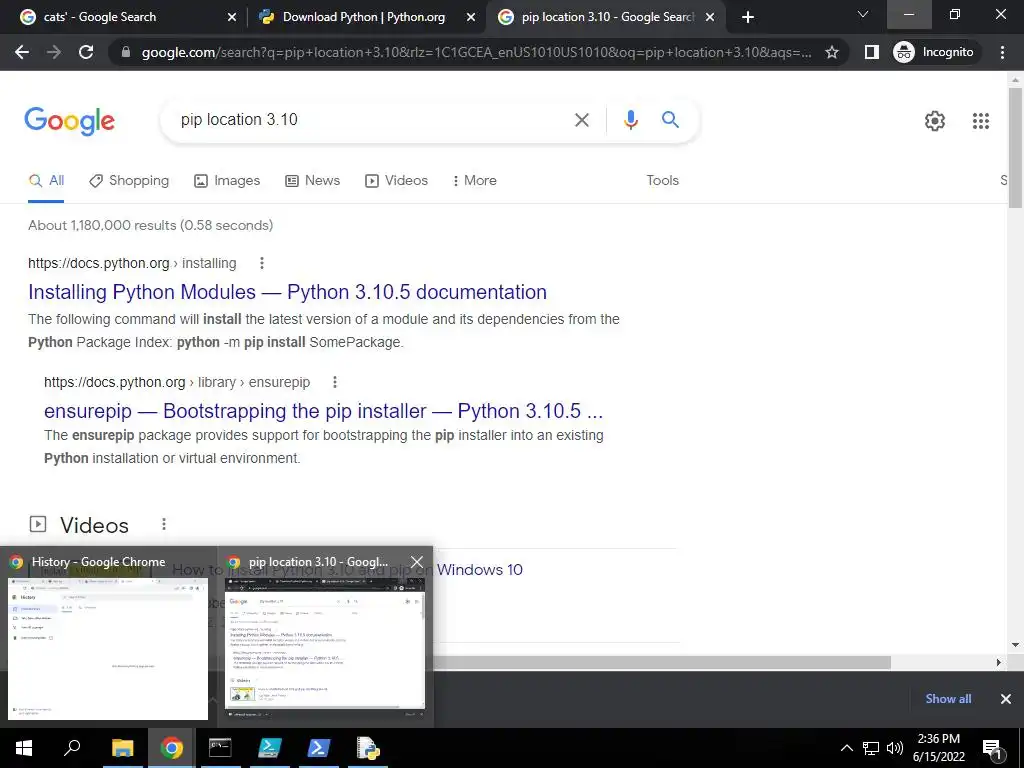The width and height of the screenshot is (1024, 768).
Task: Submit search using the magnifier icon
Action: click(x=670, y=120)
